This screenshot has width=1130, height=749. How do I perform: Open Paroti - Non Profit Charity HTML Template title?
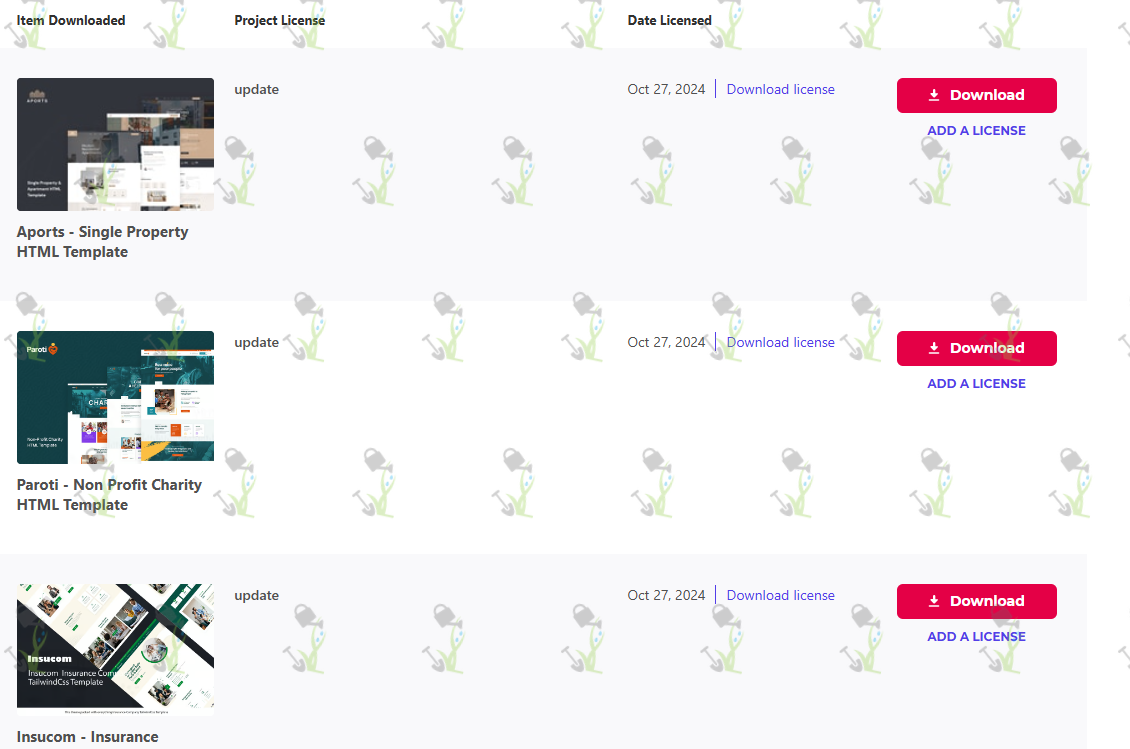click(109, 495)
